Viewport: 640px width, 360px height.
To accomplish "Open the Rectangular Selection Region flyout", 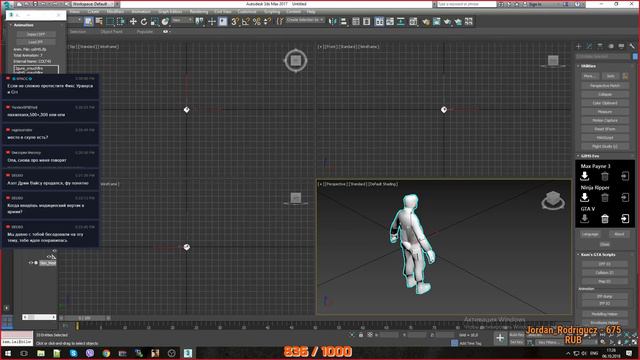I will [110, 21].
